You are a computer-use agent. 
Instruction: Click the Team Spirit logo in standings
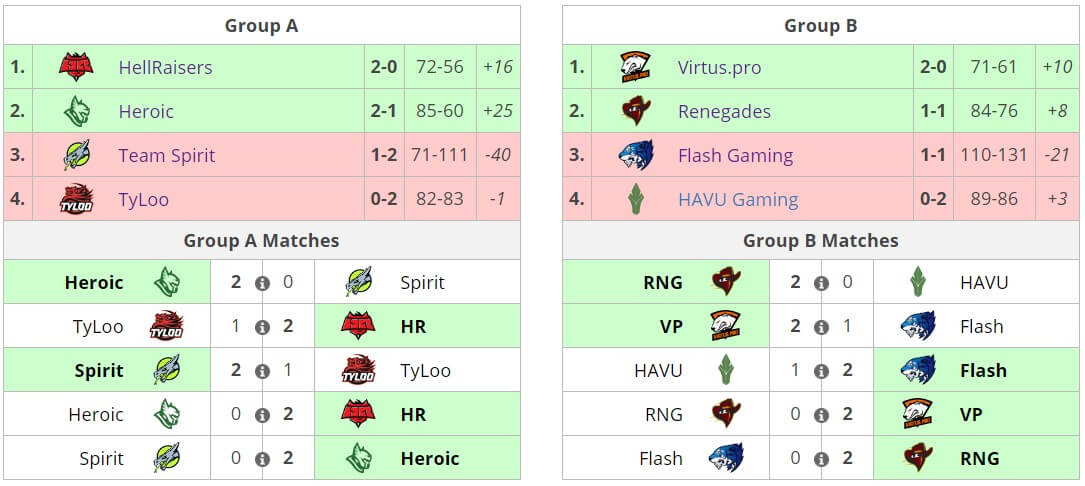(x=76, y=155)
